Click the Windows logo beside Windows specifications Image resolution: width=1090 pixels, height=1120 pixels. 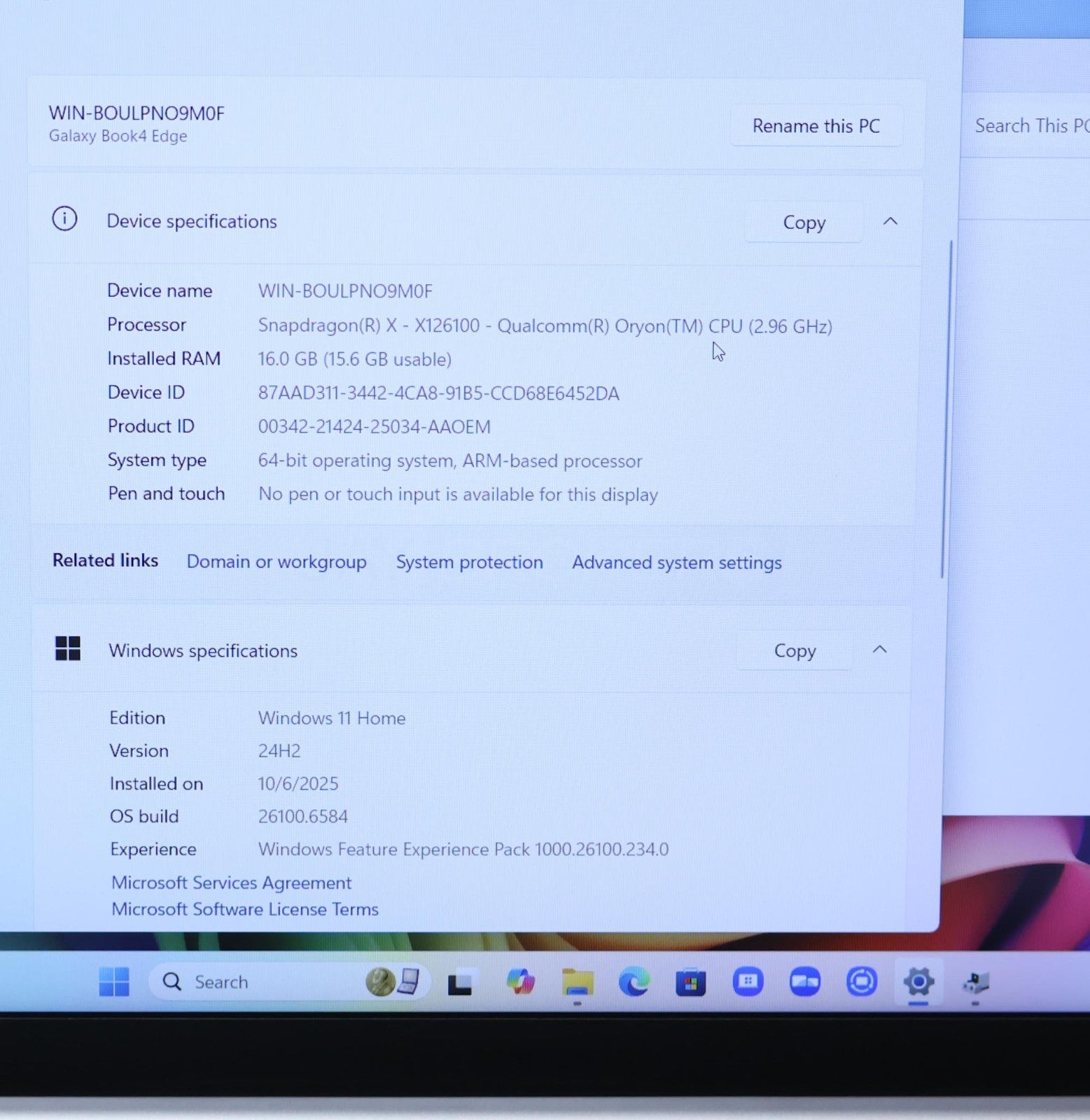(x=68, y=648)
